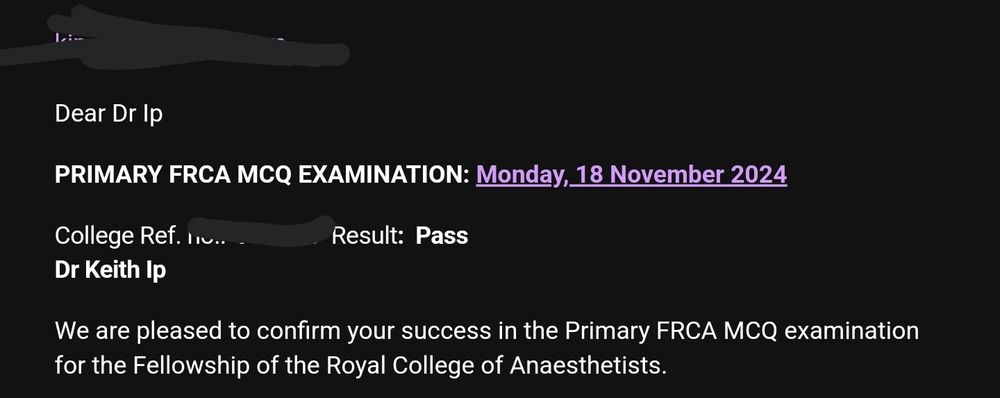Click 'Monday,' at the start of date link
This screenshot has height=398, width=1000.
520,175
